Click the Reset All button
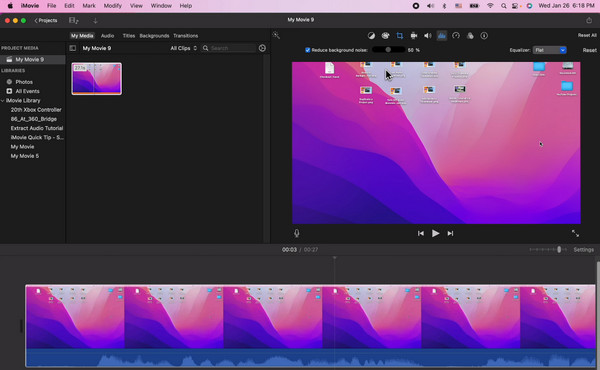The image size is (600, 370). 587,35
